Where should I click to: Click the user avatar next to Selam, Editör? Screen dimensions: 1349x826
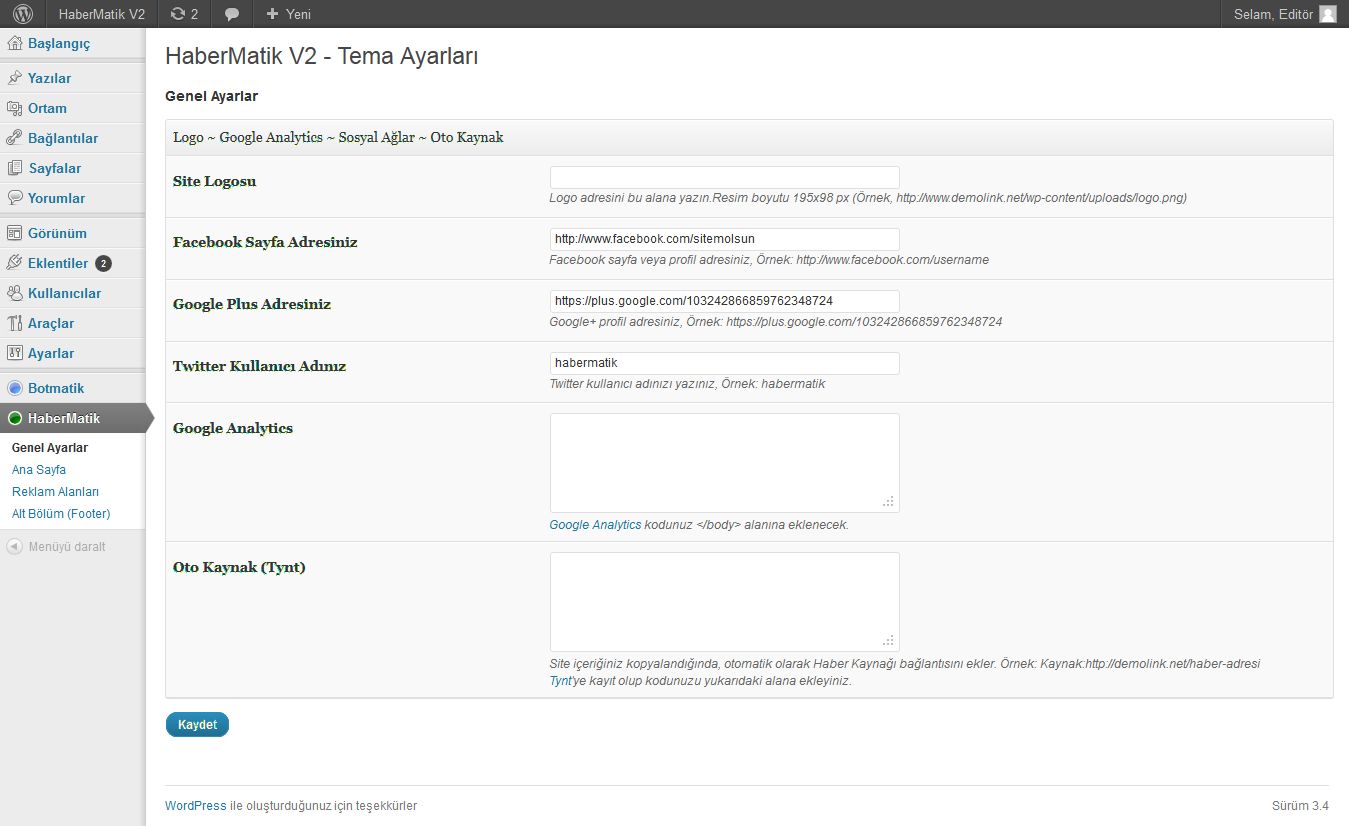pyautogui.click(x=1328, y=14)
